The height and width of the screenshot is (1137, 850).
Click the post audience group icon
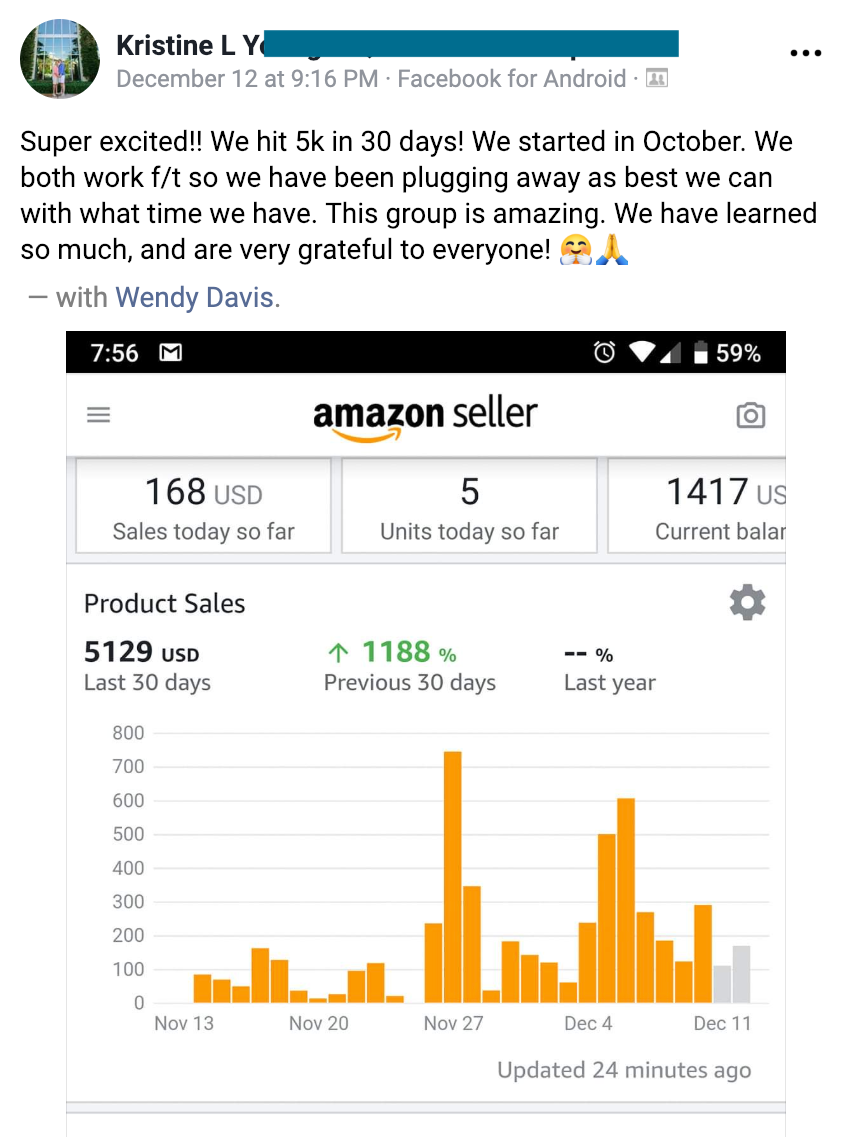point(657,78)
